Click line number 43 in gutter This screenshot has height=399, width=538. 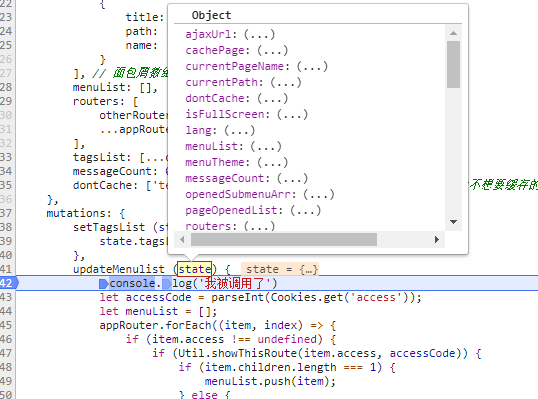point(6,297)
